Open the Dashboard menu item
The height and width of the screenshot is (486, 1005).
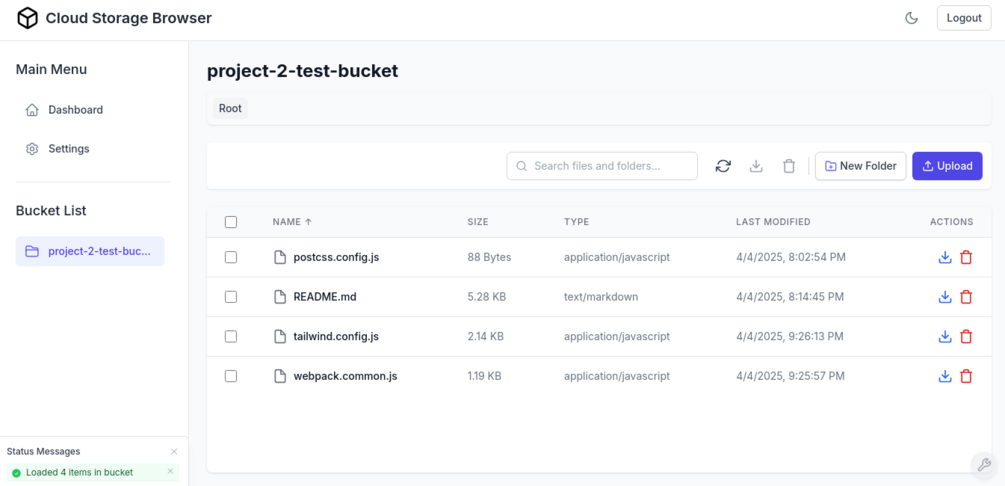75,110
